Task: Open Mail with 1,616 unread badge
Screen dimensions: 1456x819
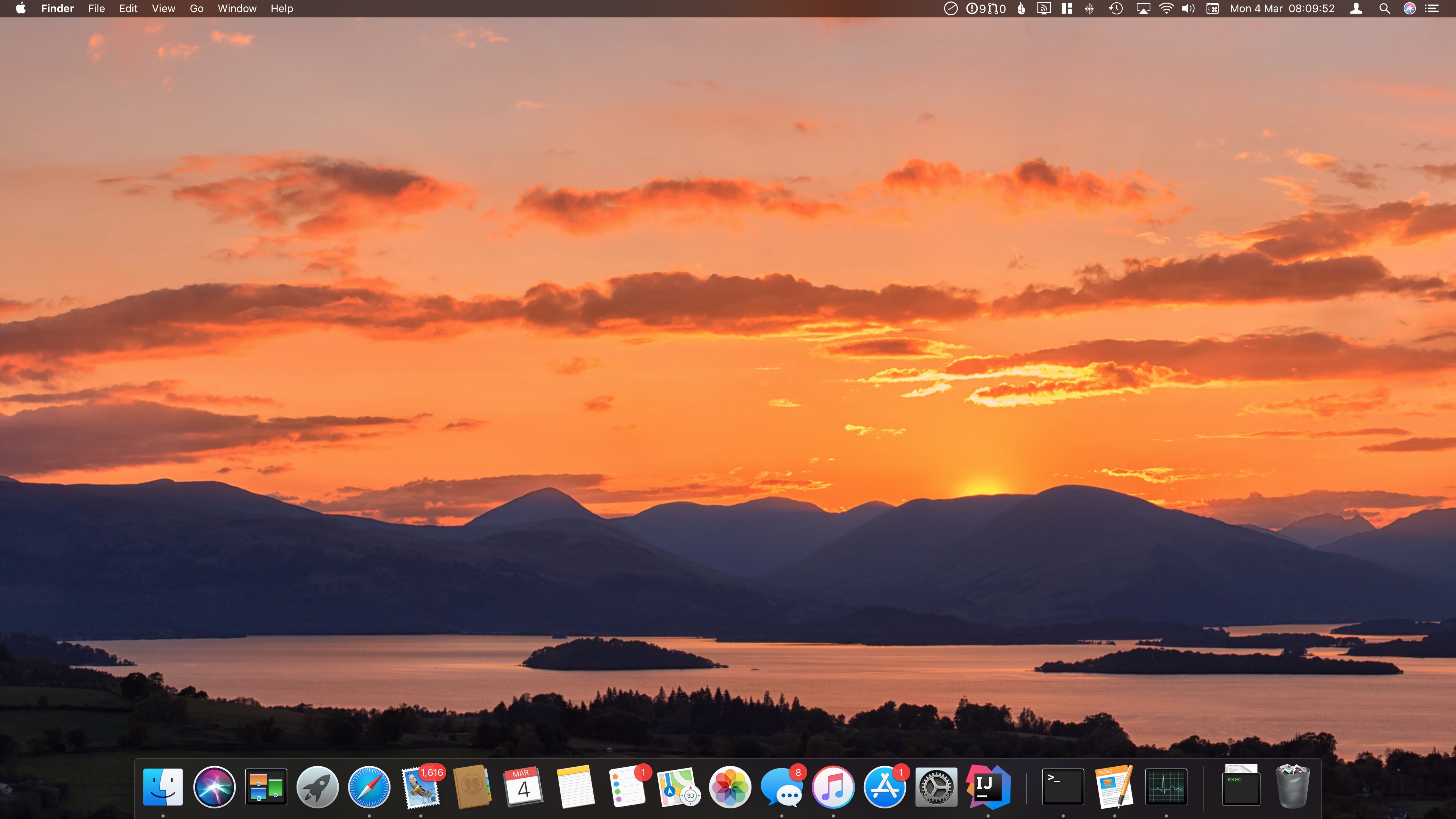Action: [420, 787]
